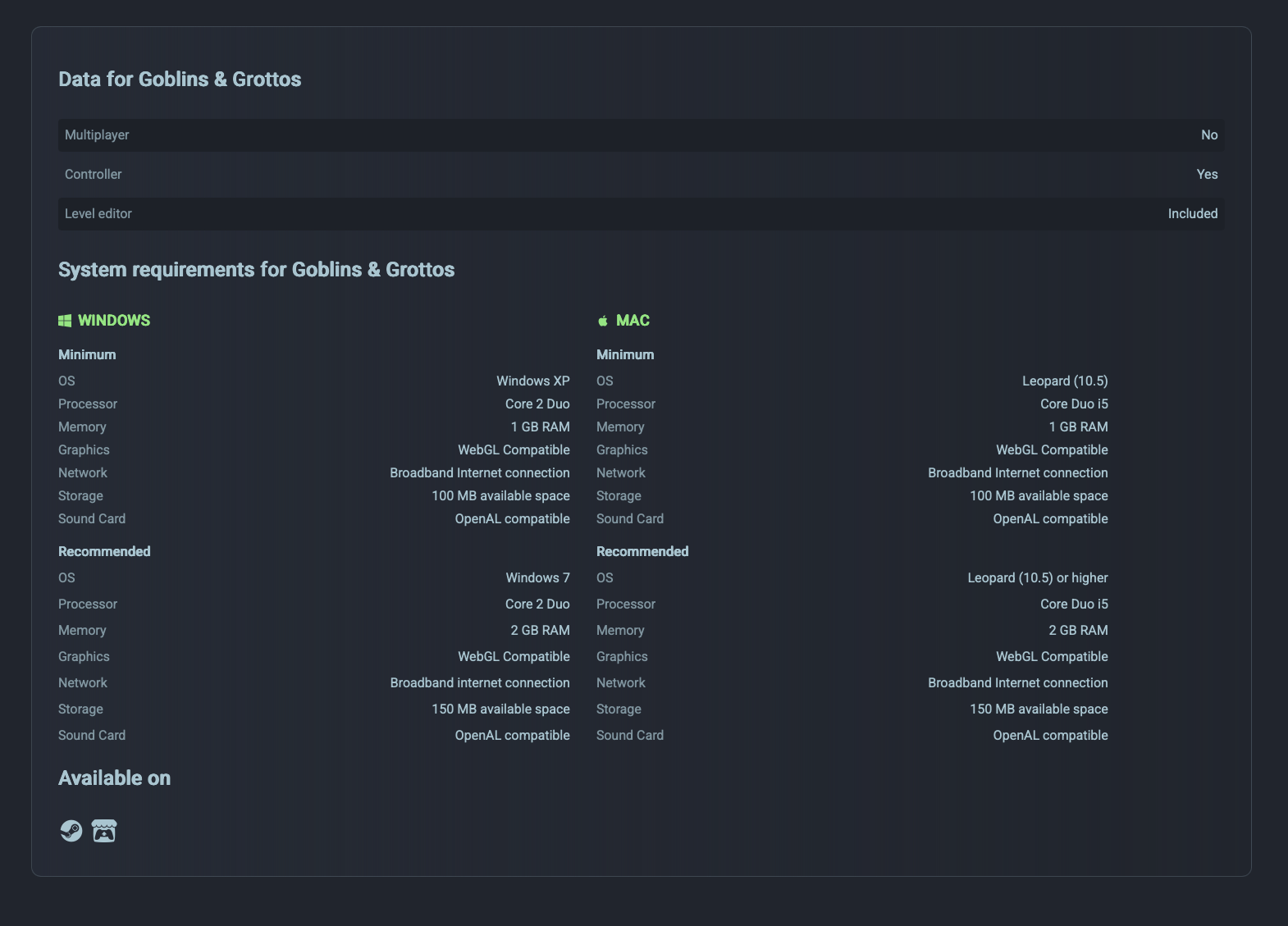The image size is (1288, 926).
Task: Click Windows 'Recommended' subheading
Action: coord(104,551)
